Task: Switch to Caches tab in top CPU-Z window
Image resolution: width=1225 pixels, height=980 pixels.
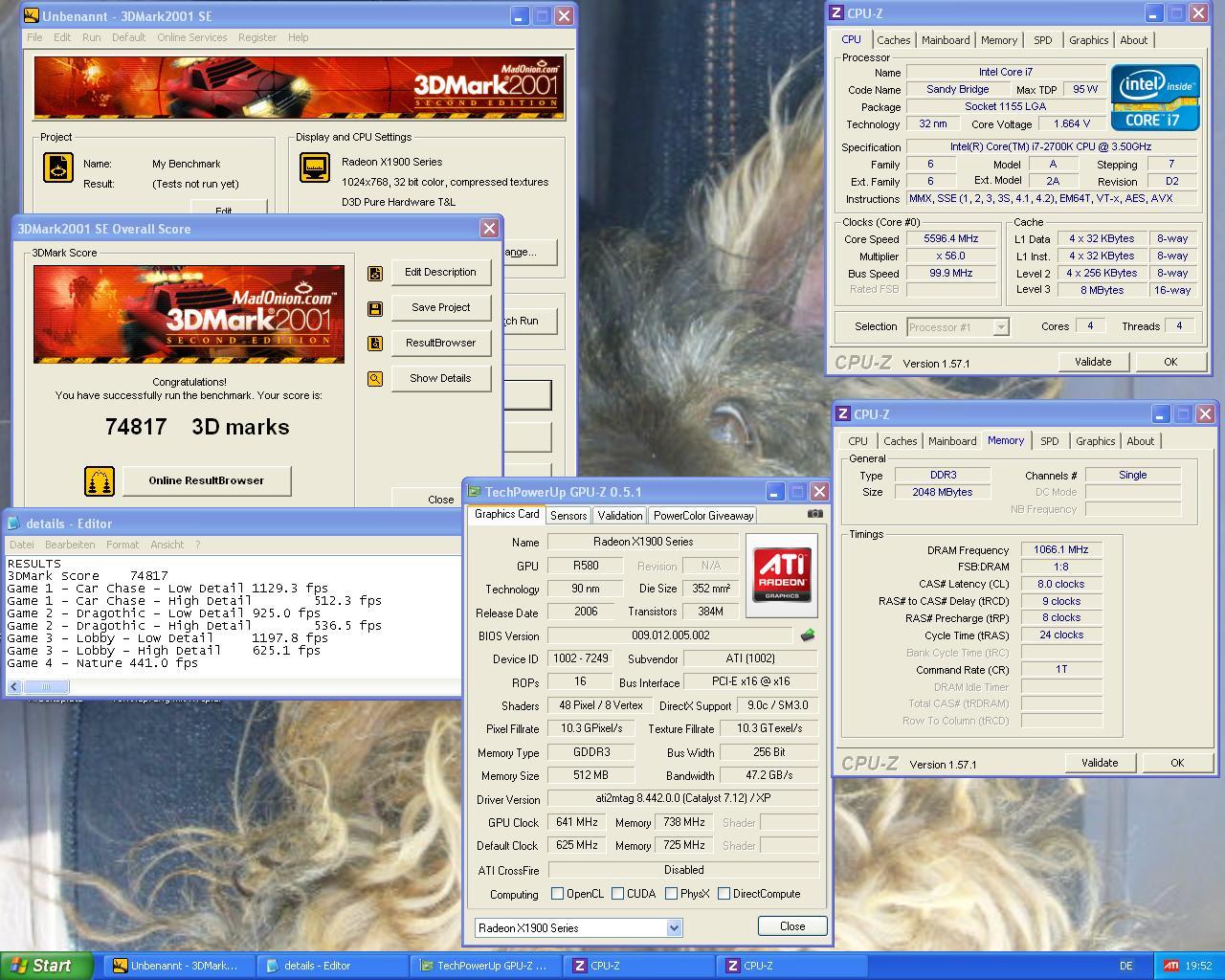Action: tap(894, 40)
